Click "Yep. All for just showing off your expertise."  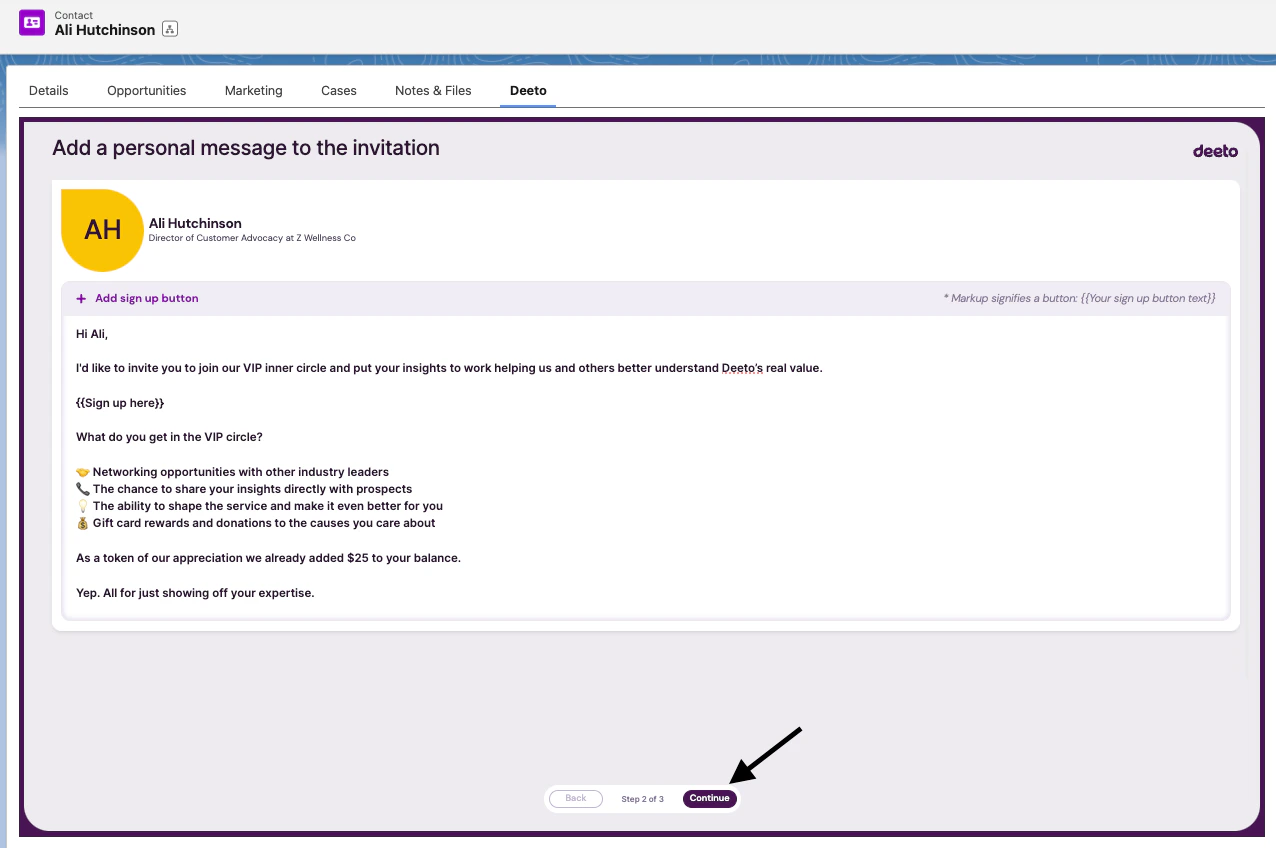(x=195, y=593)
